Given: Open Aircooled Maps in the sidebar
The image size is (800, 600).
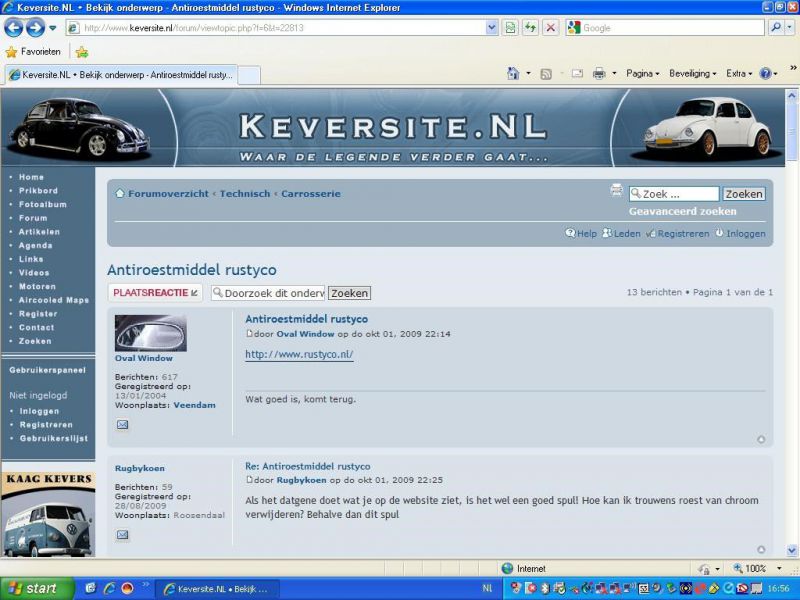Looking at the screenshot, I should tap(54, 301).
